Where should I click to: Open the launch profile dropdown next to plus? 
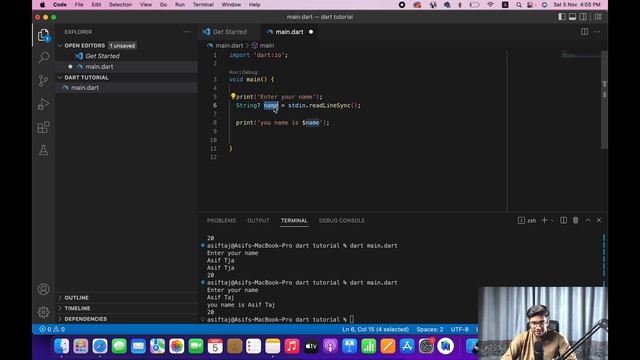(x=552, y=220)
